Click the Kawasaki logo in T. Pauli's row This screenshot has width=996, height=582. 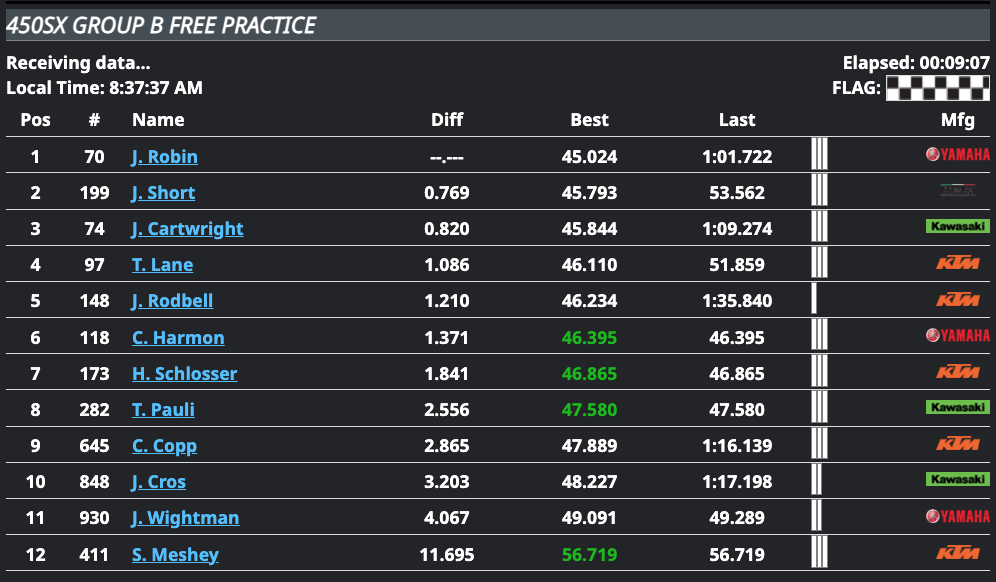957,408
